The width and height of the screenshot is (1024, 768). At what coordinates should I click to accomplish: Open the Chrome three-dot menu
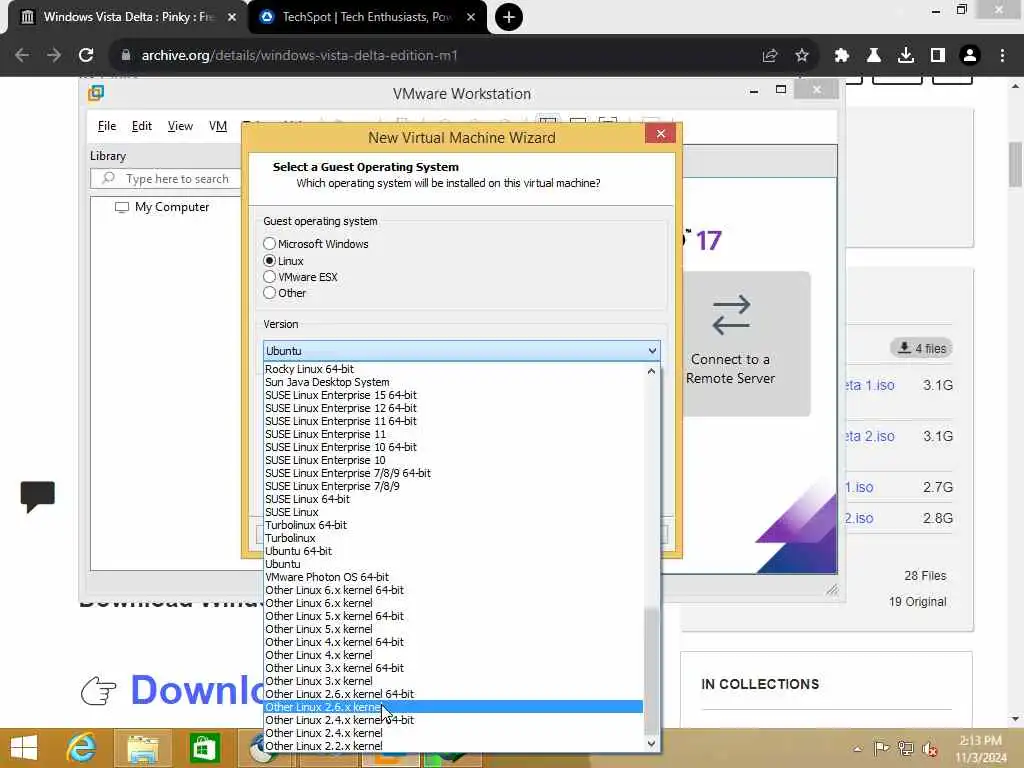point(1002,56)
